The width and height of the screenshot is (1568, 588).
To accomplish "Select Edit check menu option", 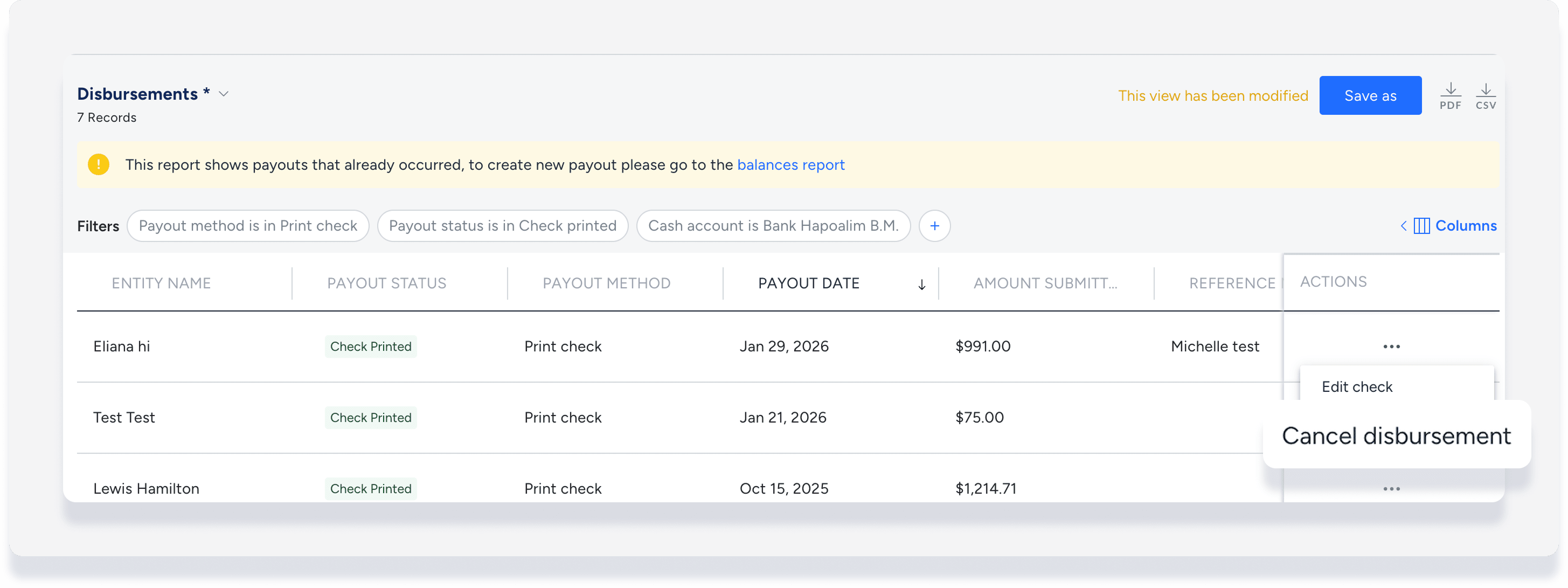I will pyautogui.click(x=1357, y=386).
